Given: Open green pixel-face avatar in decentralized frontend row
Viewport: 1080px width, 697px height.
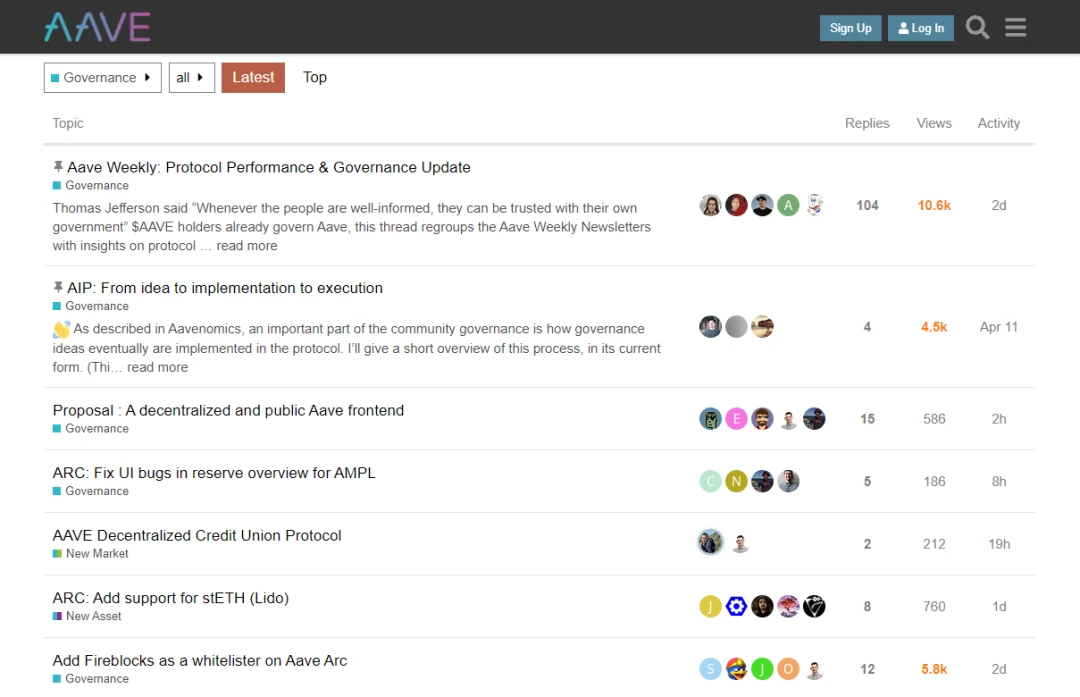Looking at the screenshot, I should click(x=710, y=419).
